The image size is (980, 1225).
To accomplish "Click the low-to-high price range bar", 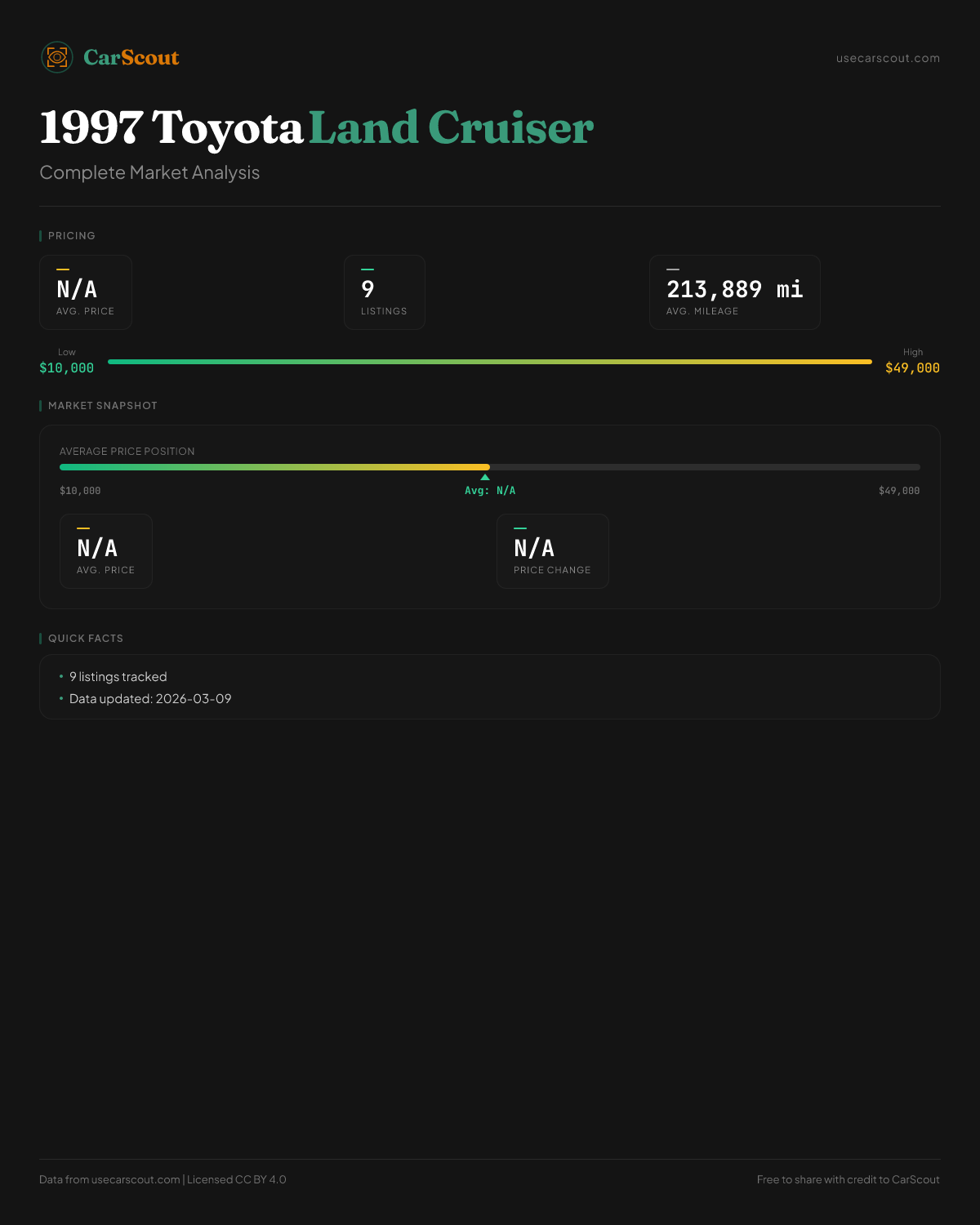I will (x=490, y=362).
